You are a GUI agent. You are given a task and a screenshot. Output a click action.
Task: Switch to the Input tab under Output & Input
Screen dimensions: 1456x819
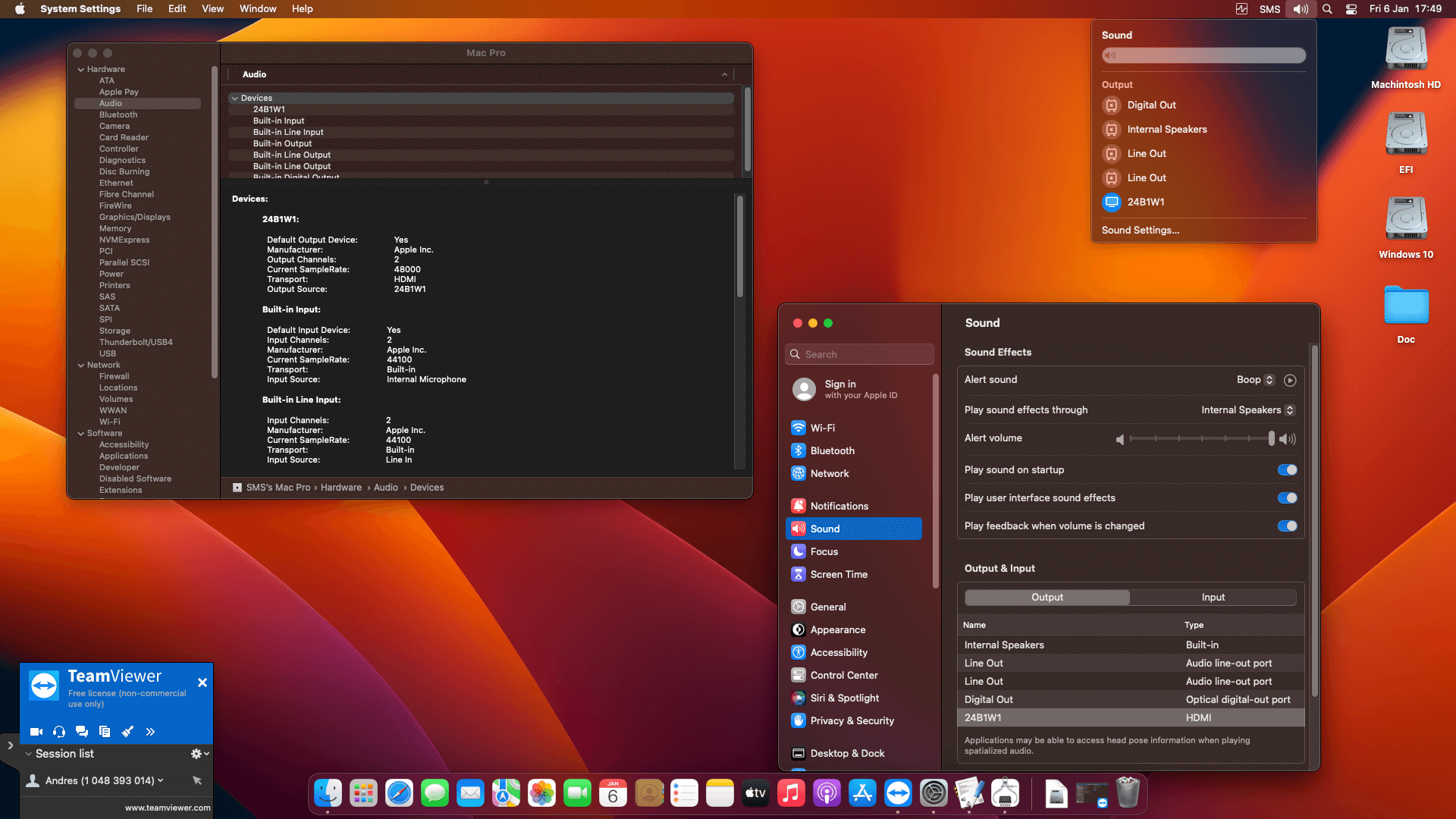pyautogui.click(x=1213, y=597)
